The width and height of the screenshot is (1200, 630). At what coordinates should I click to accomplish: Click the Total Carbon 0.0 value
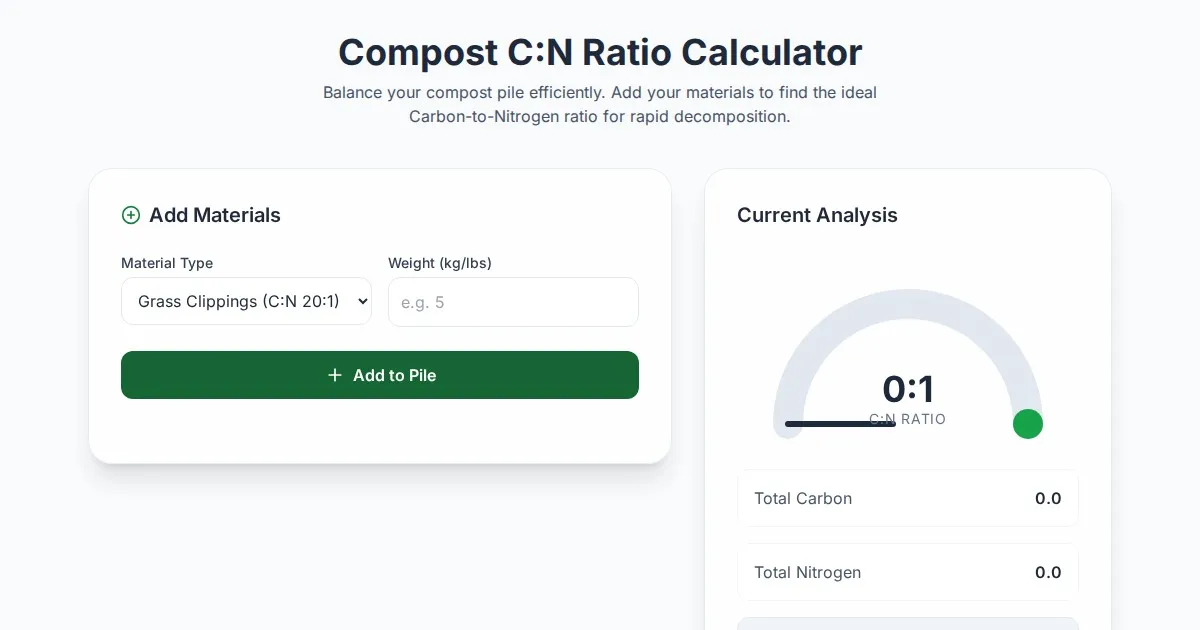[x=1048, y=498]
